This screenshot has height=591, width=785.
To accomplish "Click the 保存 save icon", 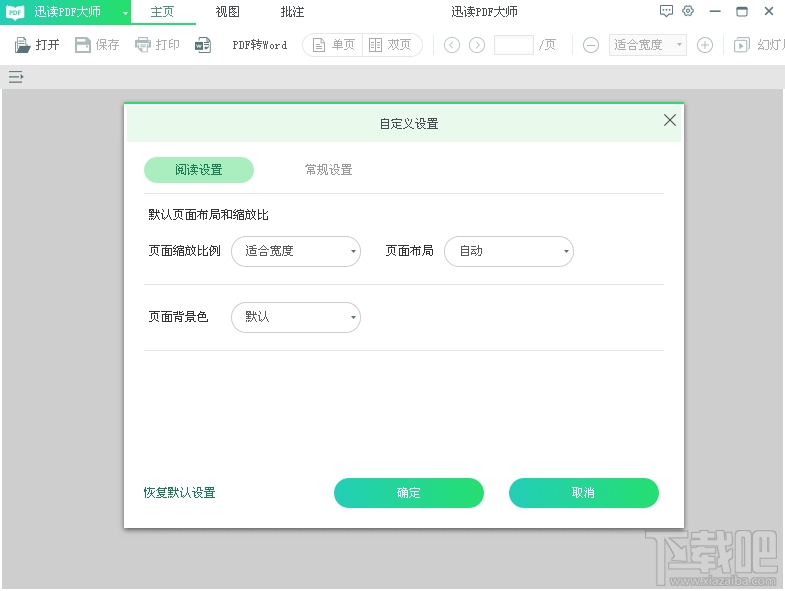I will coord(83,45).
